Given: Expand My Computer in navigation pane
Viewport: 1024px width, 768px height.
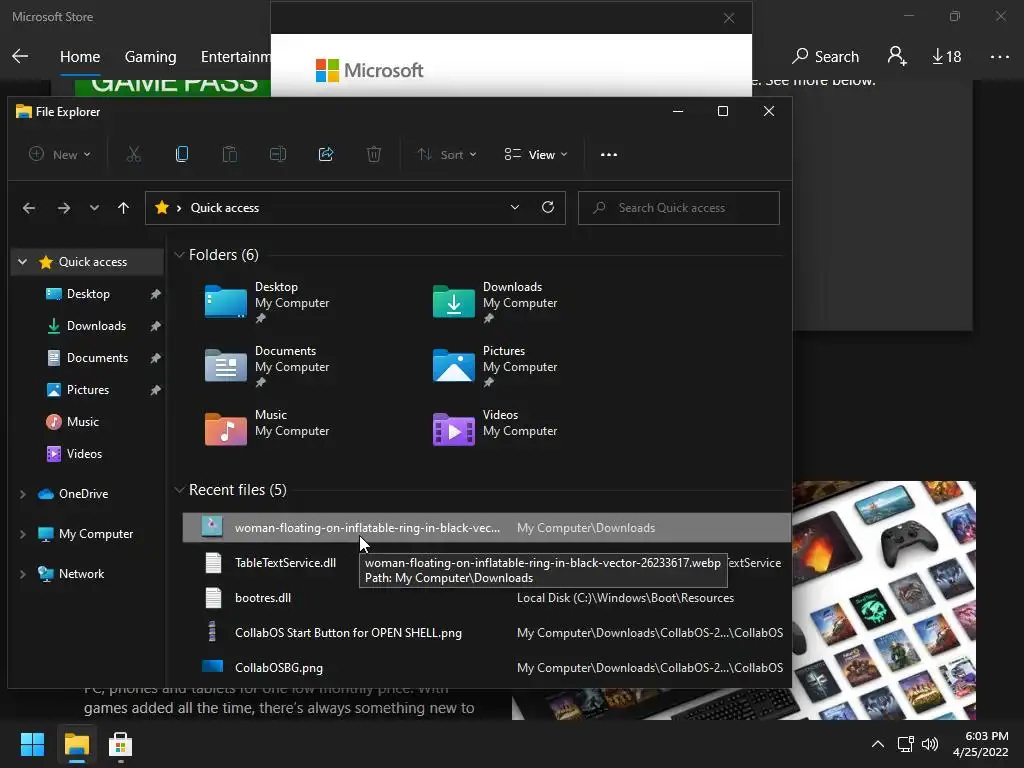Looking at the screenshot, I should pyautogui.click(x=22, y=534).
